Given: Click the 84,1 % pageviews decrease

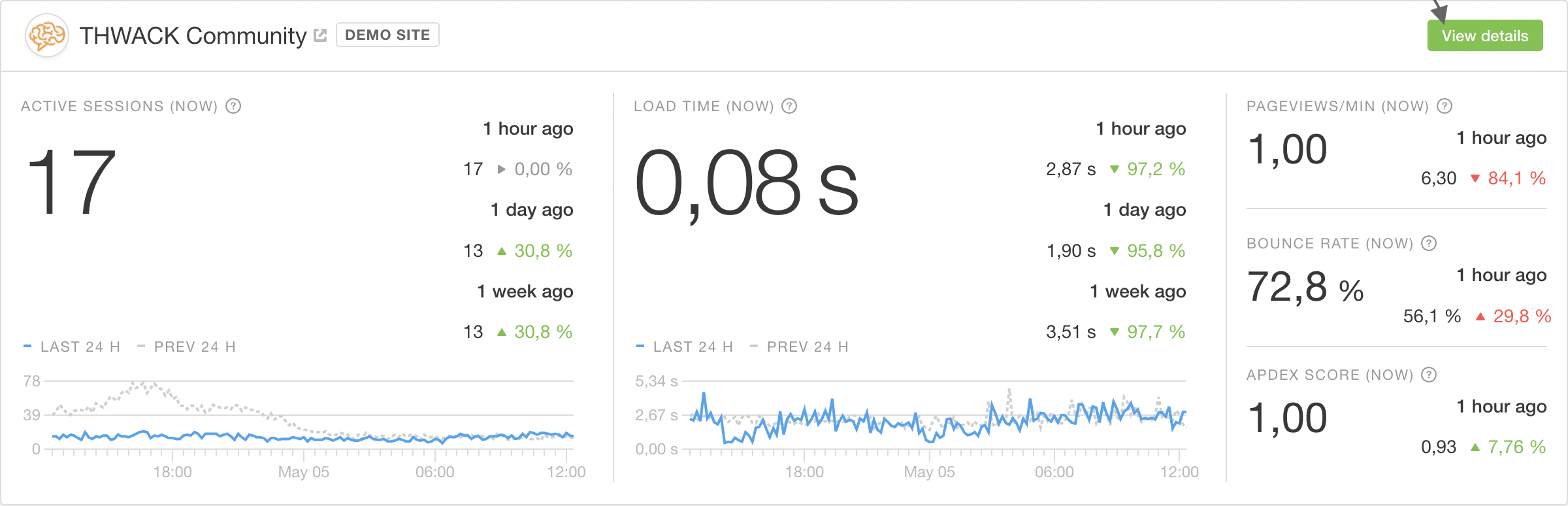Looking at the screenshot, I should pyautogui.click(x=1516, y=178).
